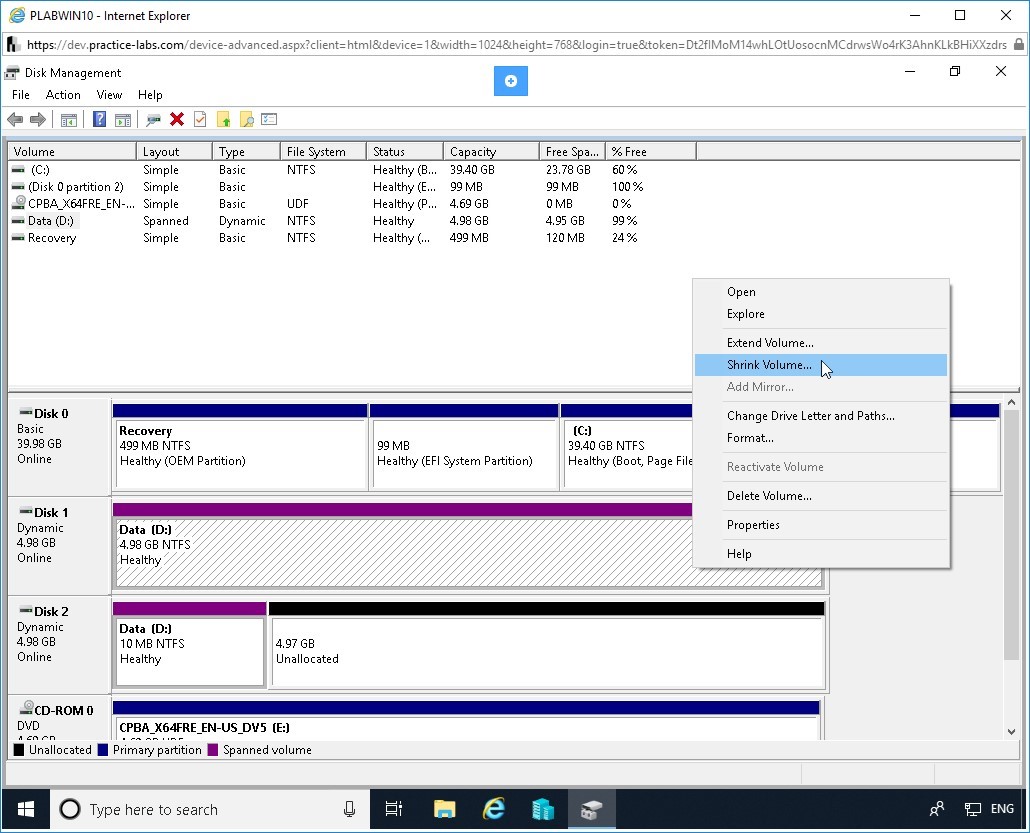Click the yellow folder up-arrow toolbar icon
Image resolution: width=1030 pixels, height=833 pixels.
click(x=224, y=119)
